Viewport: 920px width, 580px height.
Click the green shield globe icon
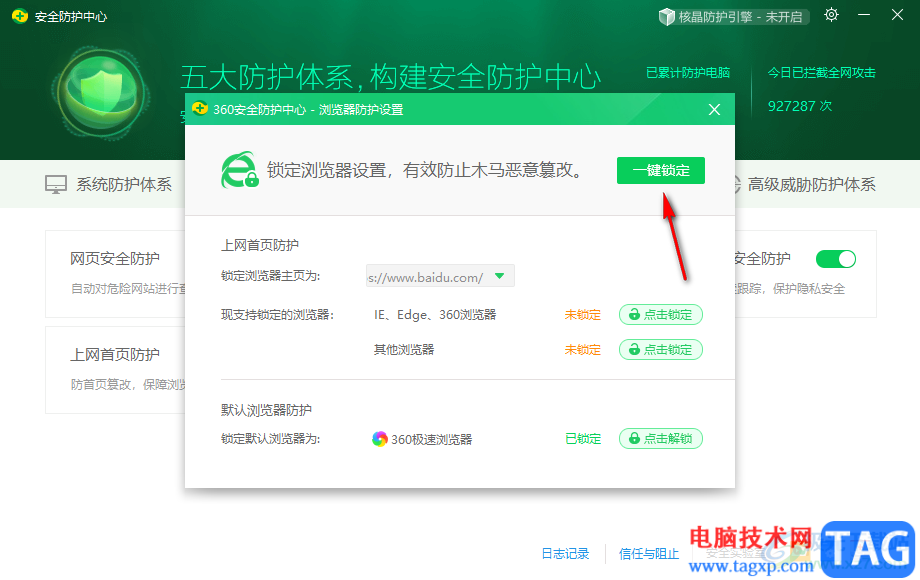click(101, 93)
